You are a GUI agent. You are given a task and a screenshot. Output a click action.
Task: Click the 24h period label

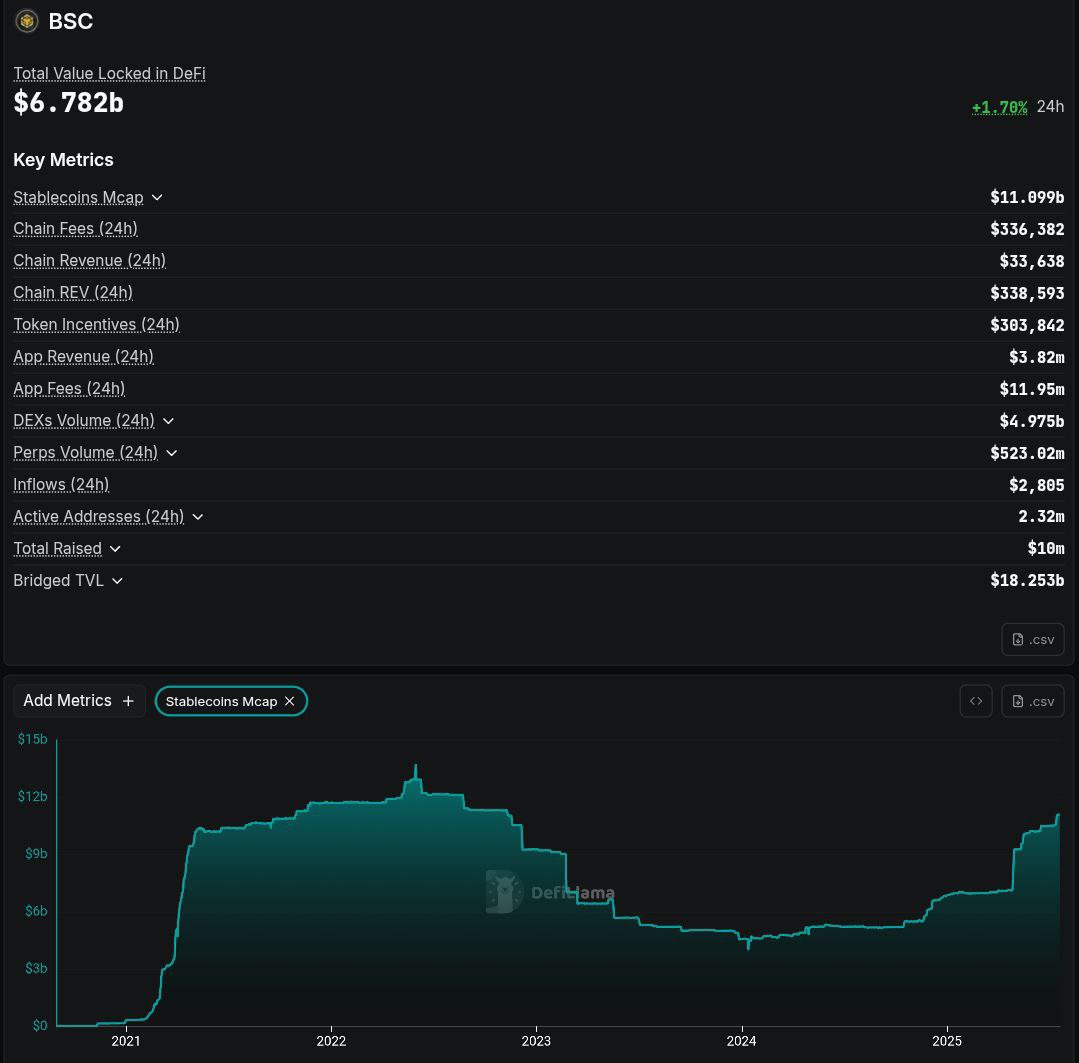pos(1050,107)
